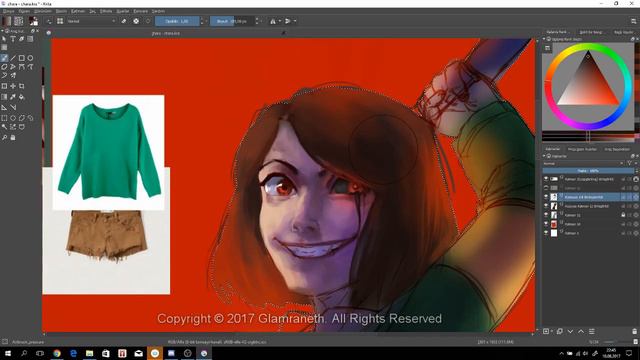Select the Multibrush tool
Image resolution: width=640 pixels, height=360 pixels.
[x=13, y=75]
